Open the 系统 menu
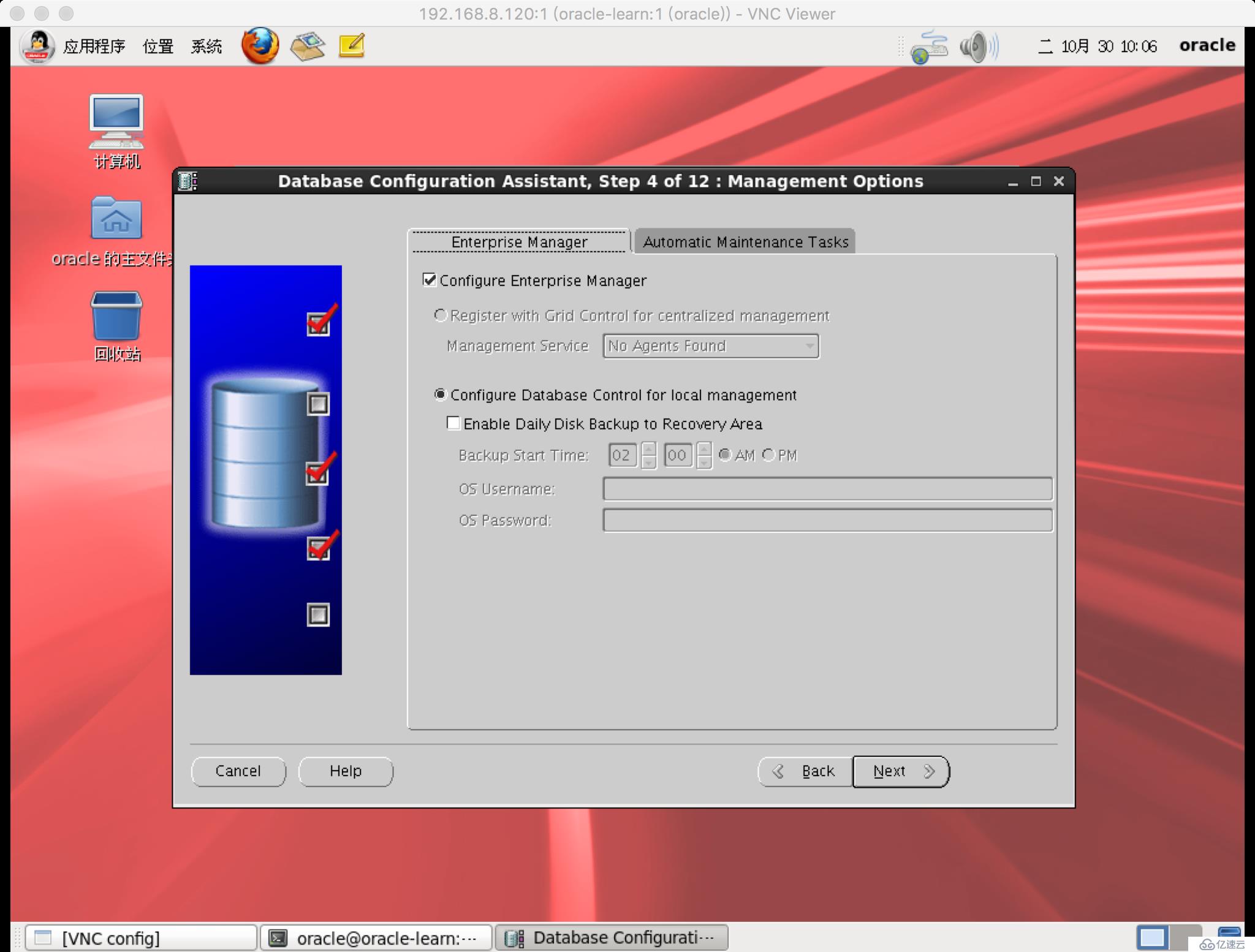 coord(206,47)
